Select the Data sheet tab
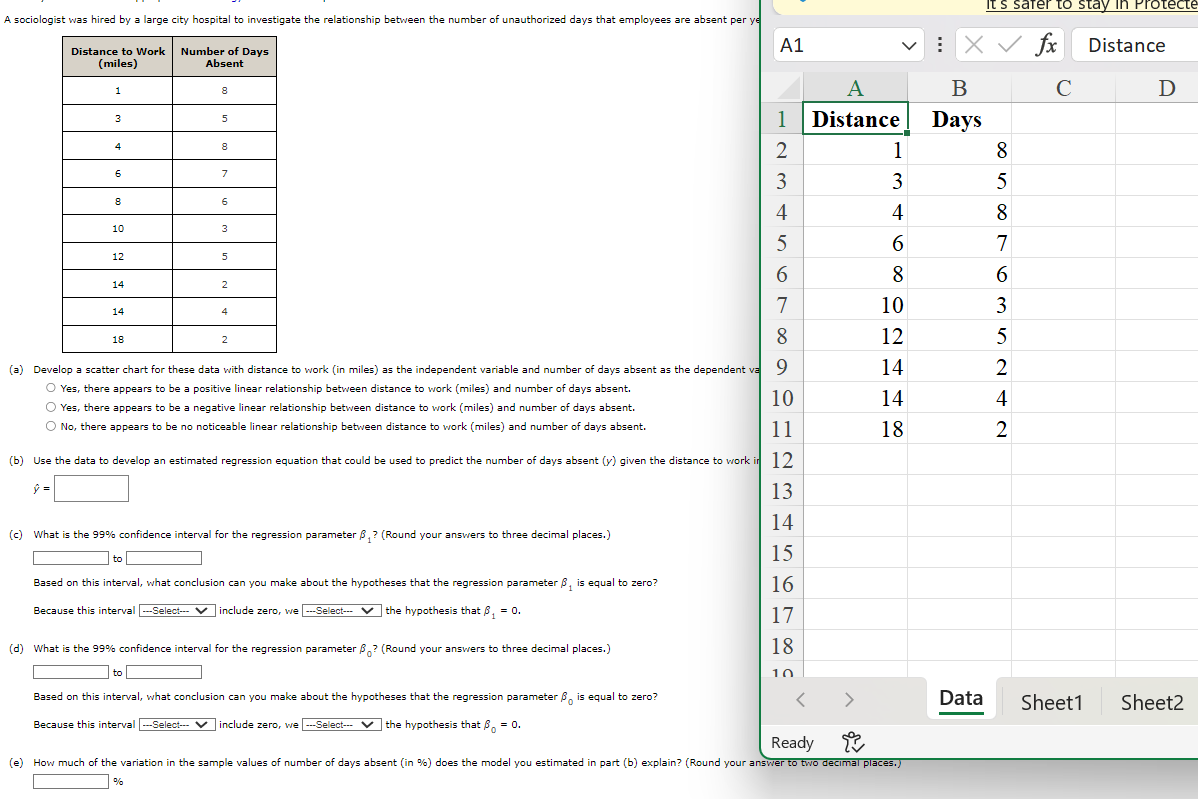 (x=959, y=698)
